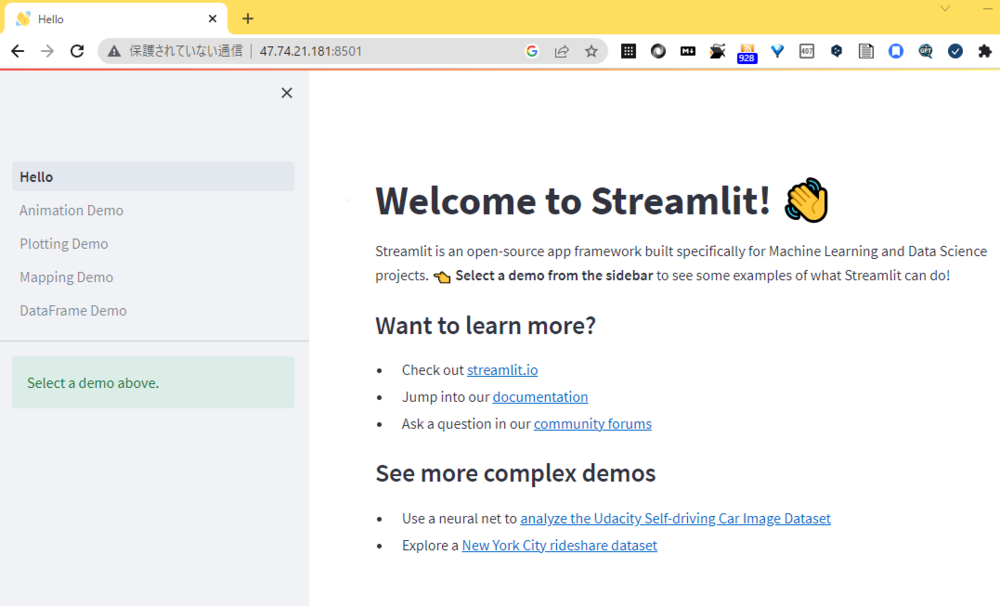Go to Mapping Demo page
The height and width of the screenshot is (606, 1000).
point(66,277)
